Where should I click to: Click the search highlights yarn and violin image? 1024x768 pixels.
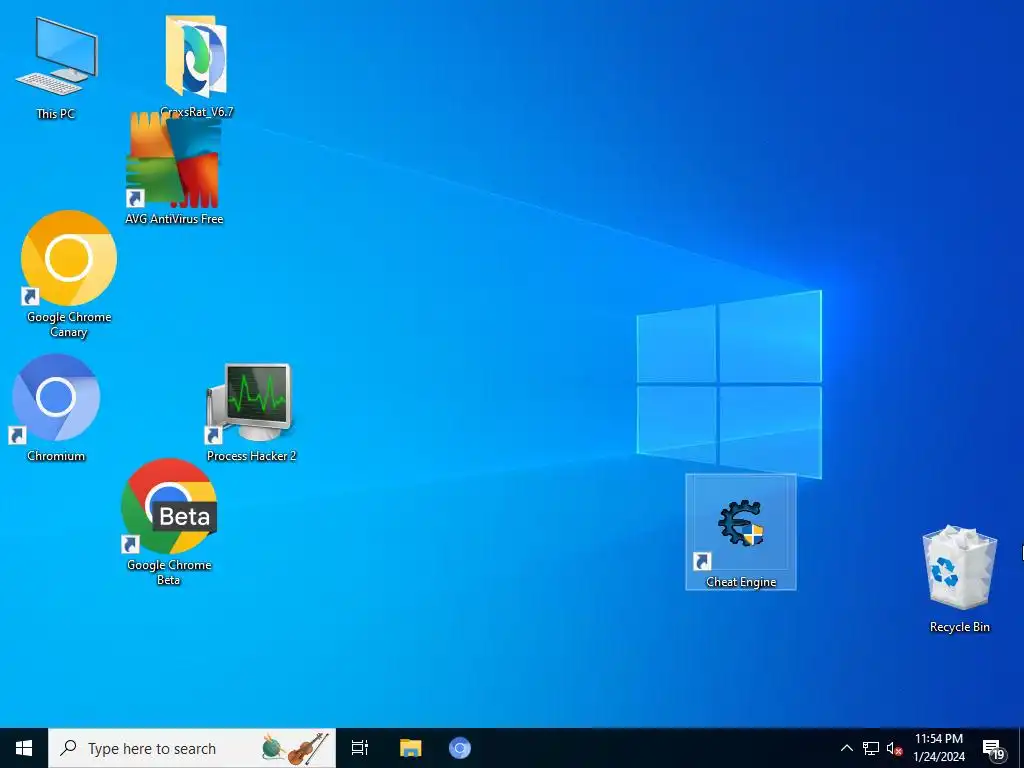click(x=295, y=748)
